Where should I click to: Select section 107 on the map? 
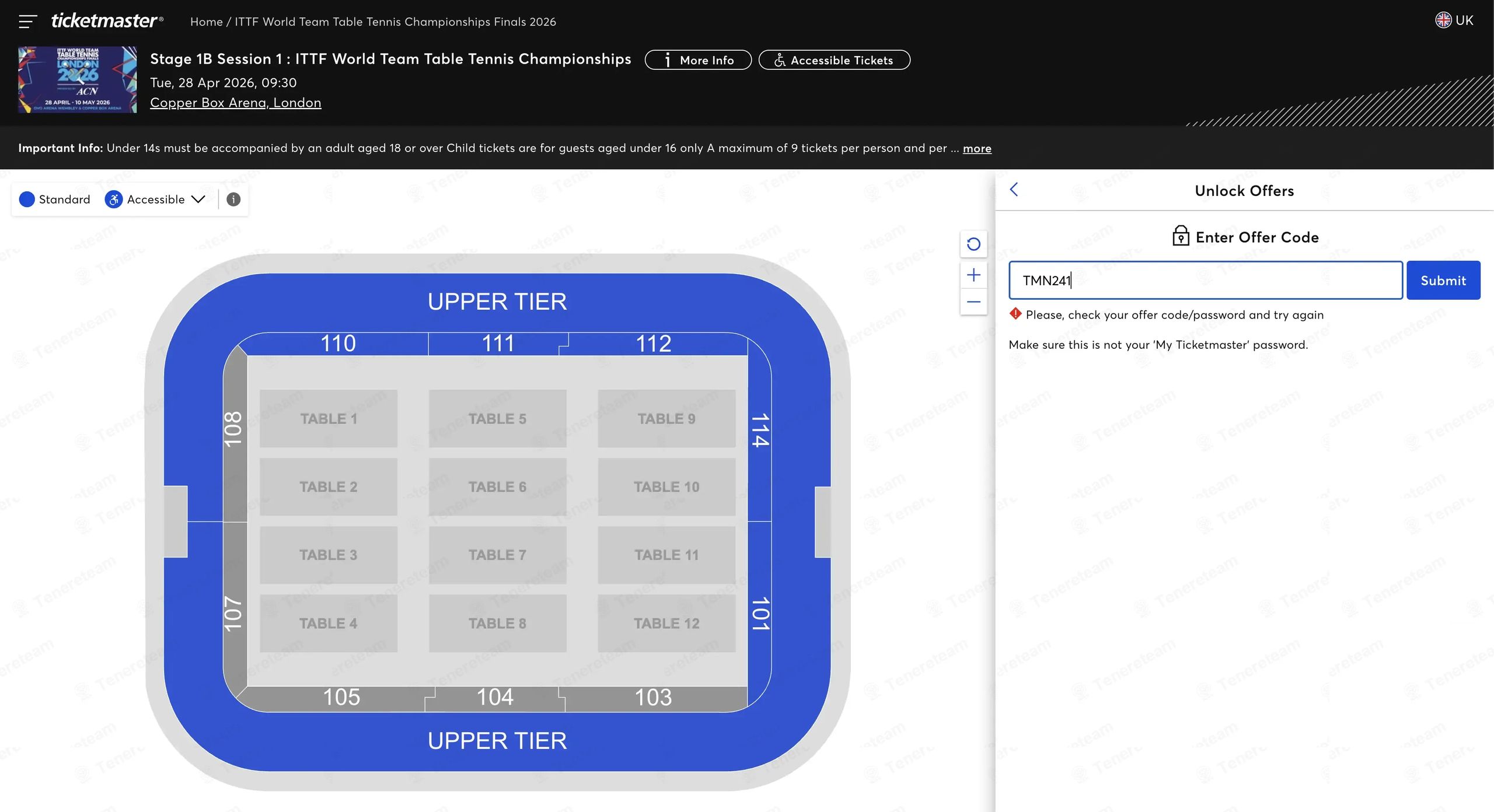pos(233,614)
